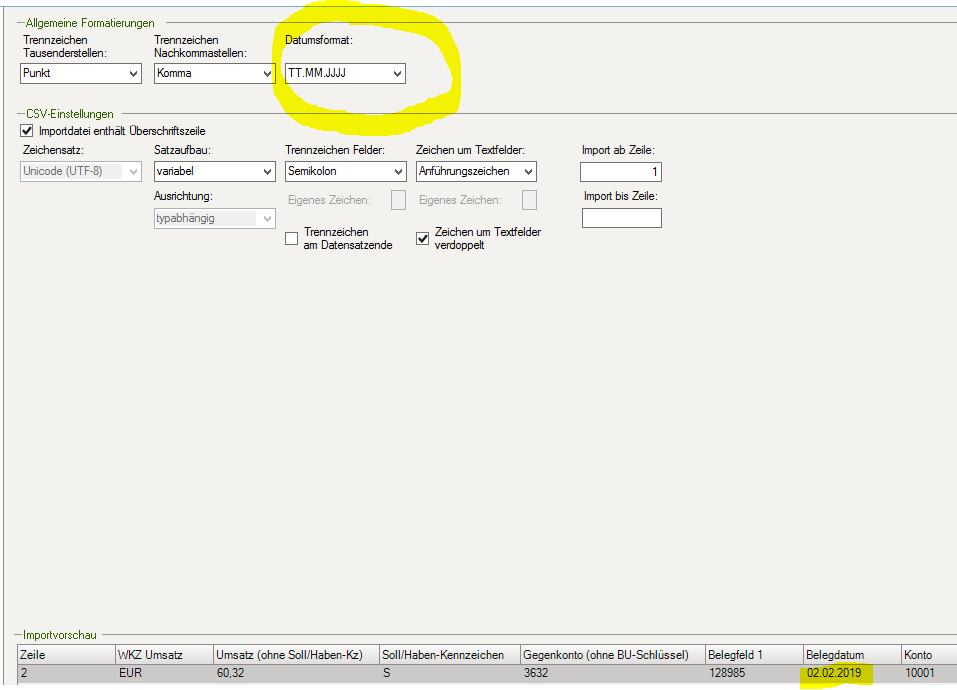This screenshot has height=690, width=957.
Task: Select the 'EUR' cell in the preview row
Action: point(164,674)
